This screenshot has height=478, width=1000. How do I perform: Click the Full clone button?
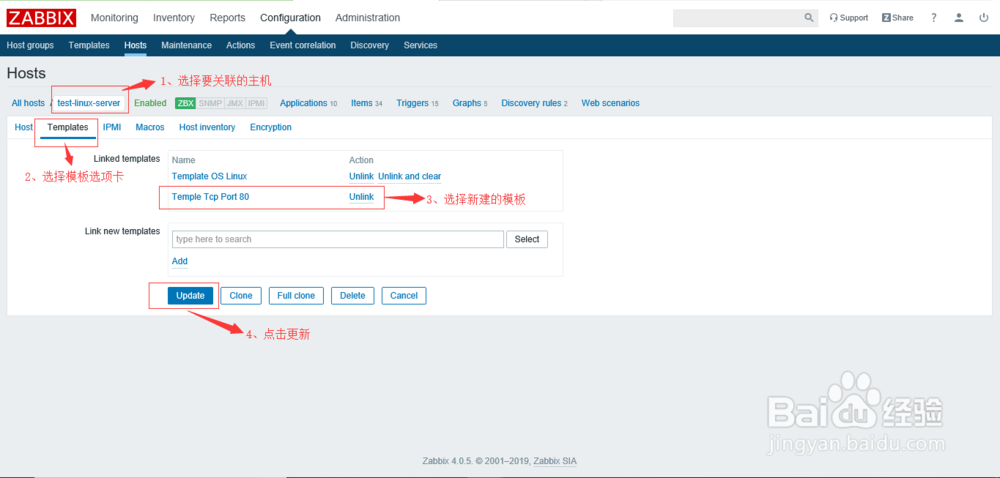pos(296,296)
